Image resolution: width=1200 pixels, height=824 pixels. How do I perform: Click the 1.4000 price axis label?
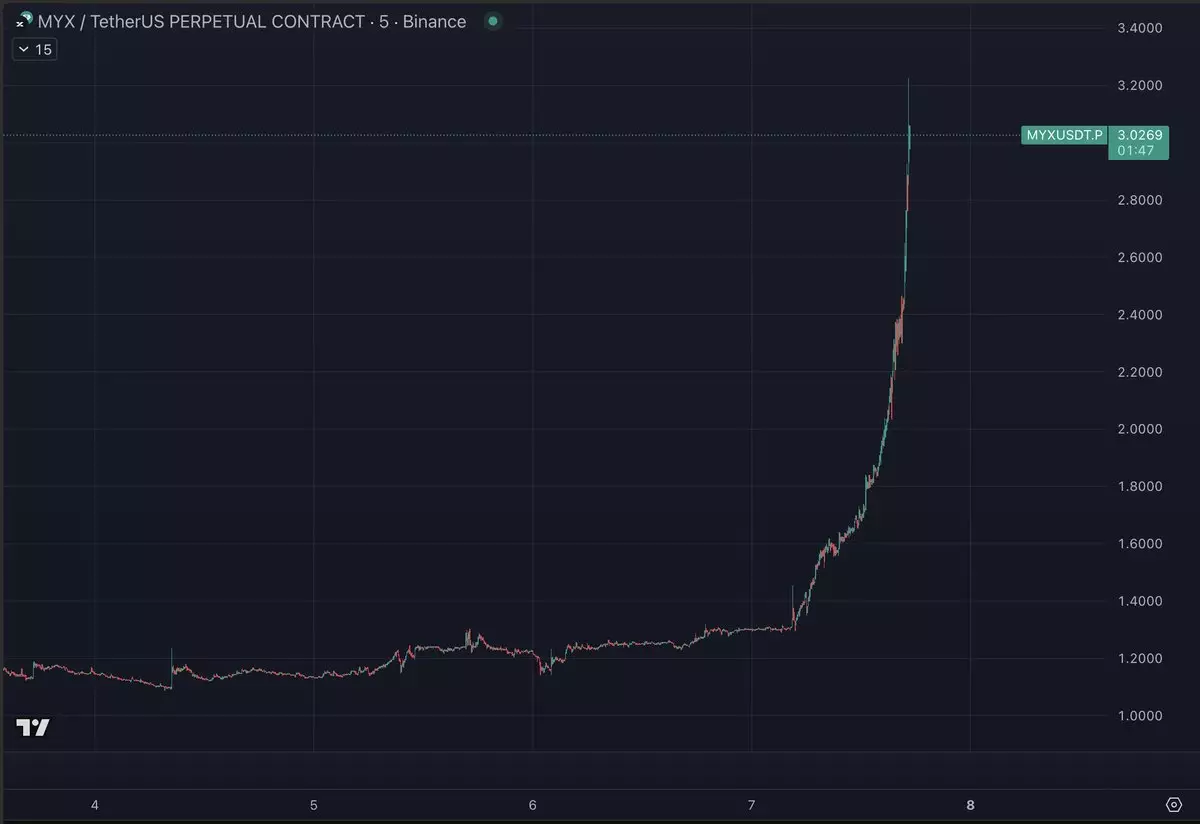(1140, 601)
